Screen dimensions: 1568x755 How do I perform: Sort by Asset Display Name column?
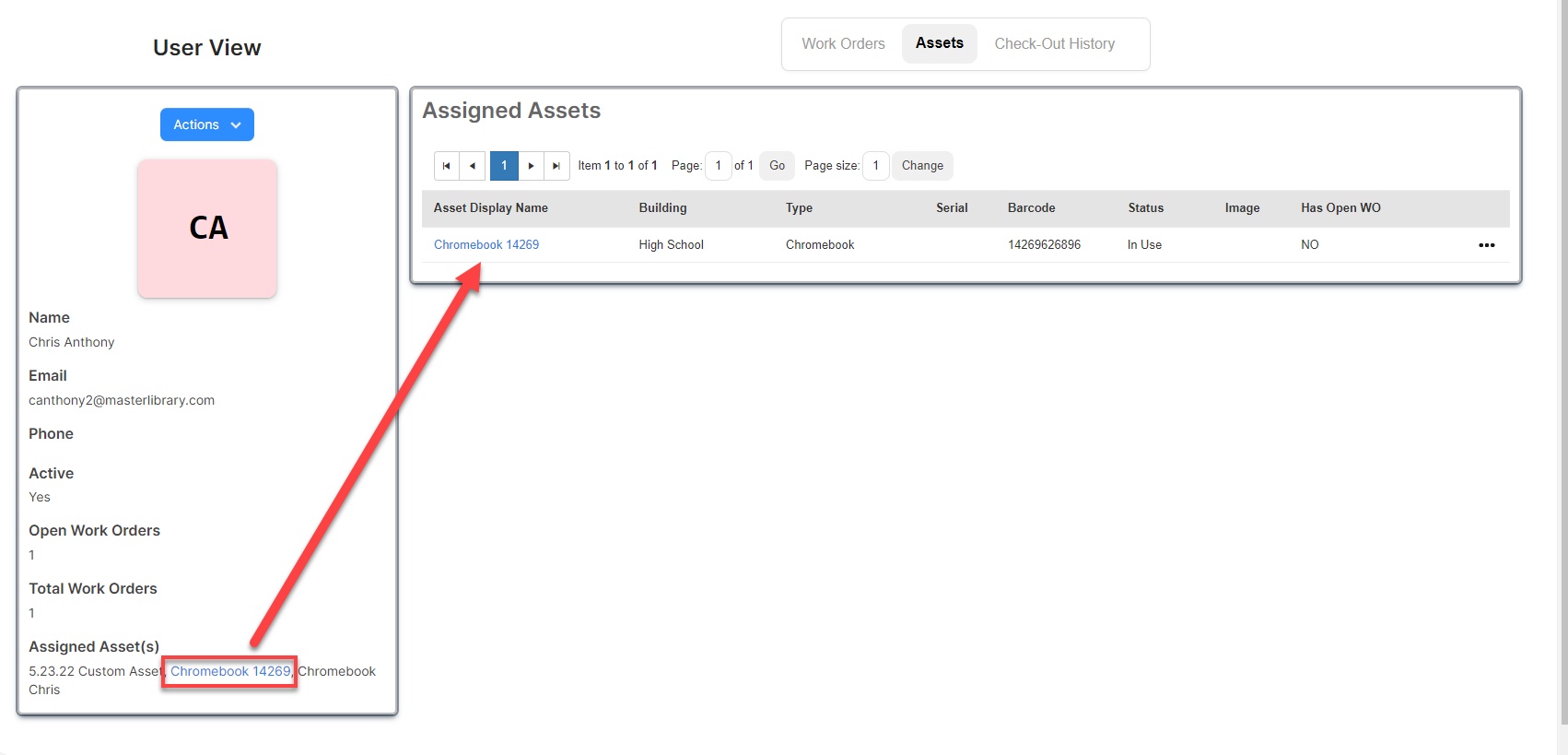(x=491, y=208)
